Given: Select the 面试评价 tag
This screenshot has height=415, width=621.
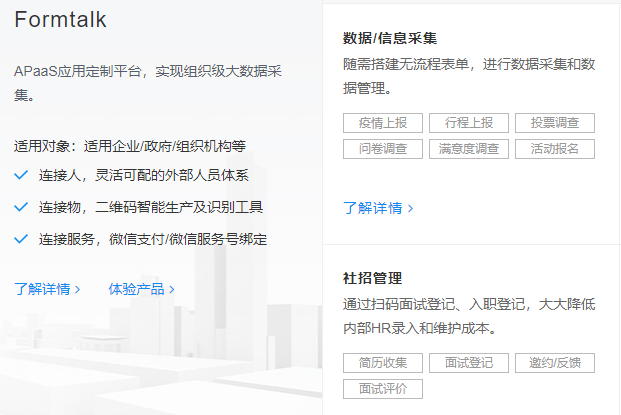Looking at the screenshot, I should point(382,389).
